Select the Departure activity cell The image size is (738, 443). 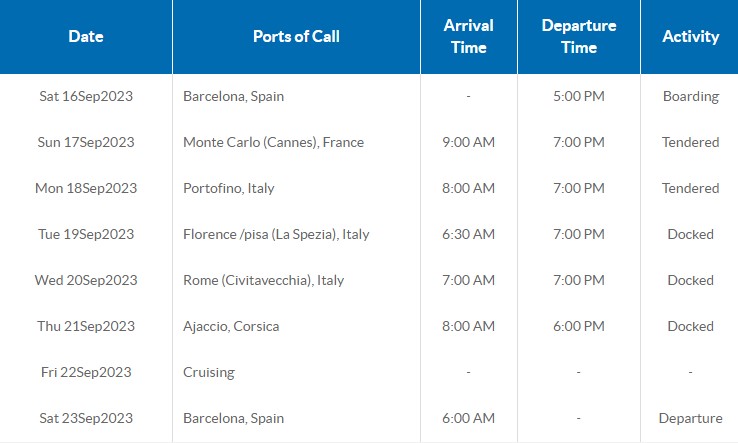click(690, 418)
